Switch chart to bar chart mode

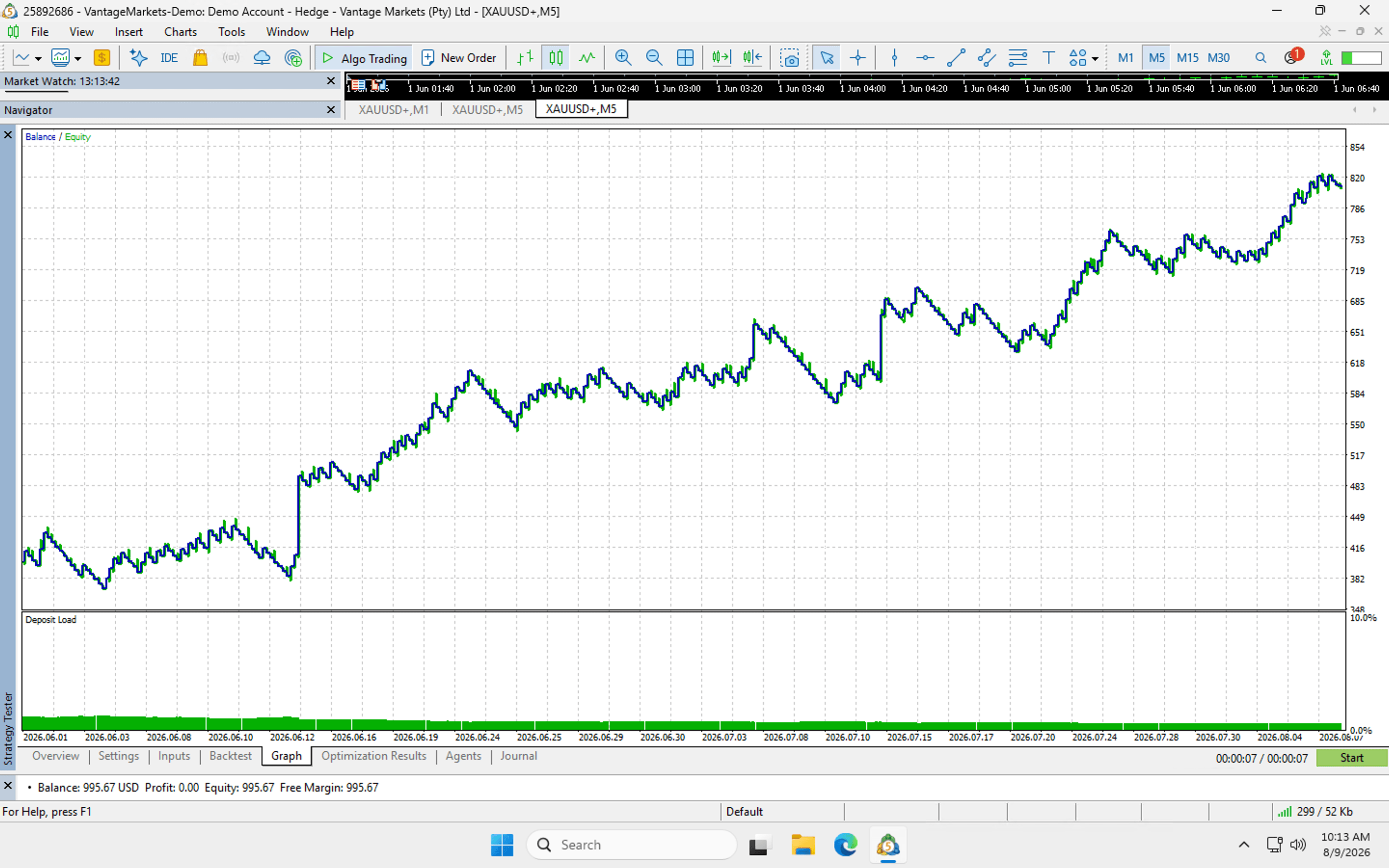(525, 58)
